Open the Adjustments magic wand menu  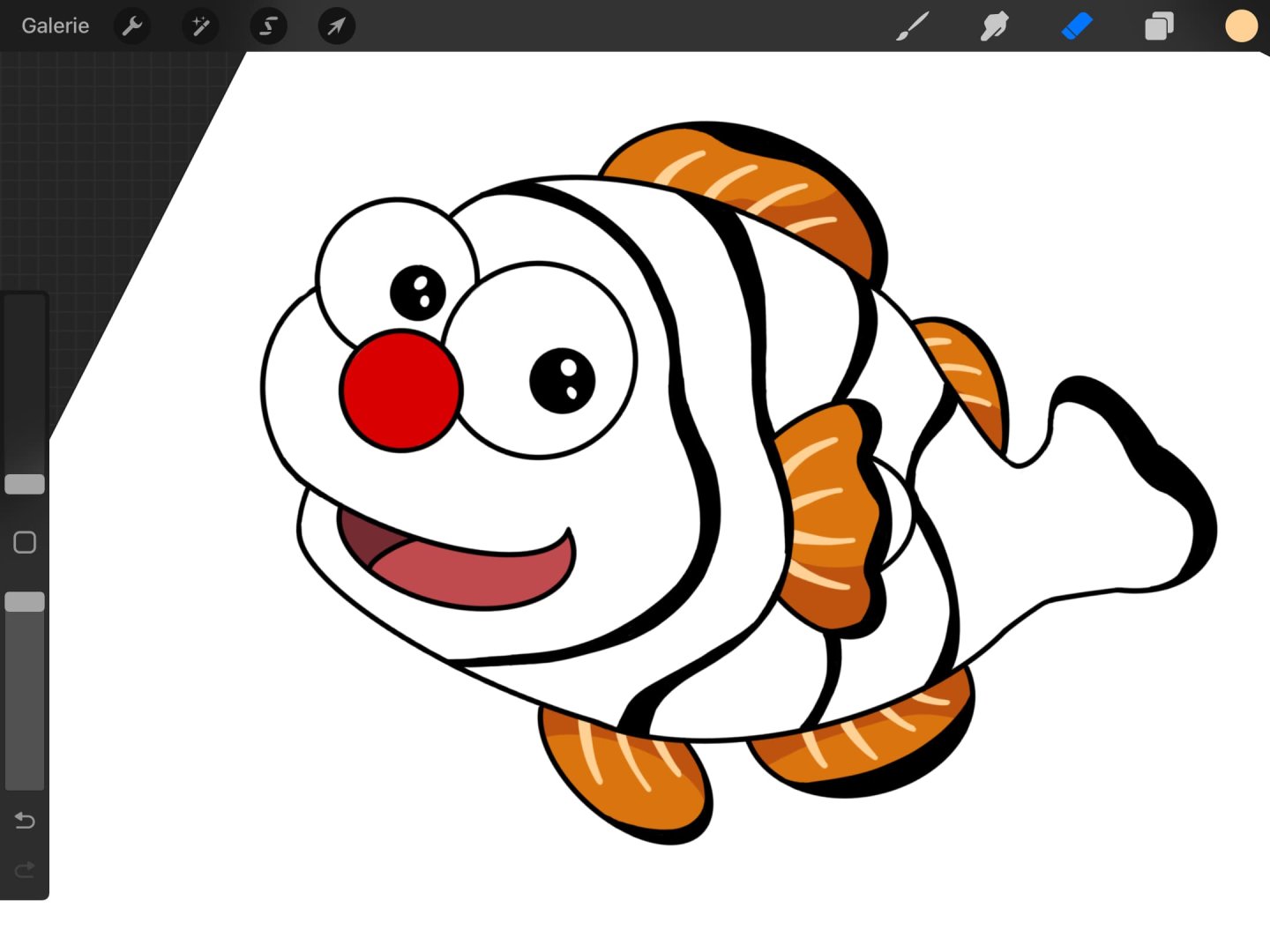coord(200,26)
